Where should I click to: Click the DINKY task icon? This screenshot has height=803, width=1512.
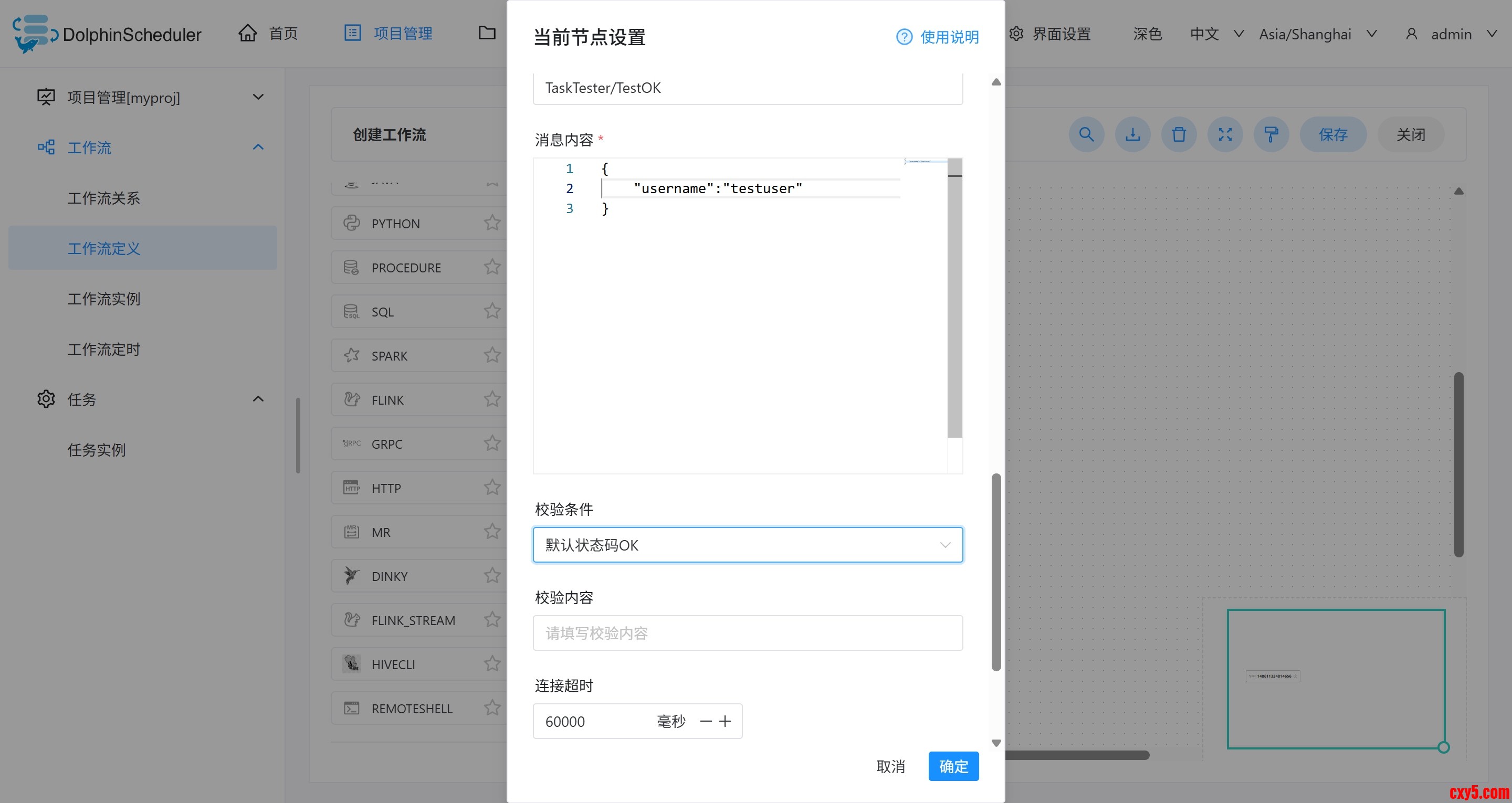352,576
